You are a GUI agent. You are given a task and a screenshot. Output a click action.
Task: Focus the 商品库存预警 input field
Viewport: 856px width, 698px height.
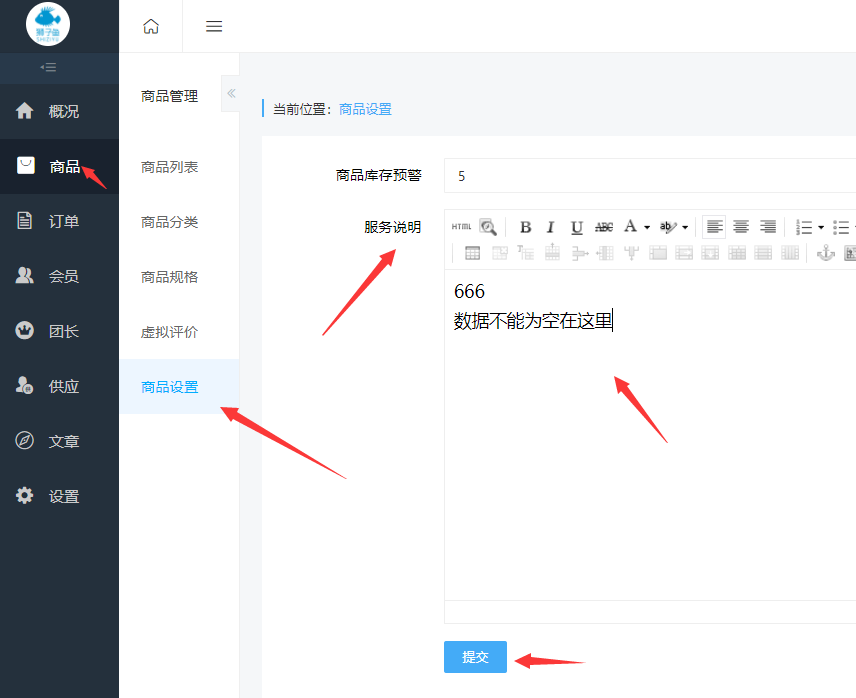pos(650,176)
